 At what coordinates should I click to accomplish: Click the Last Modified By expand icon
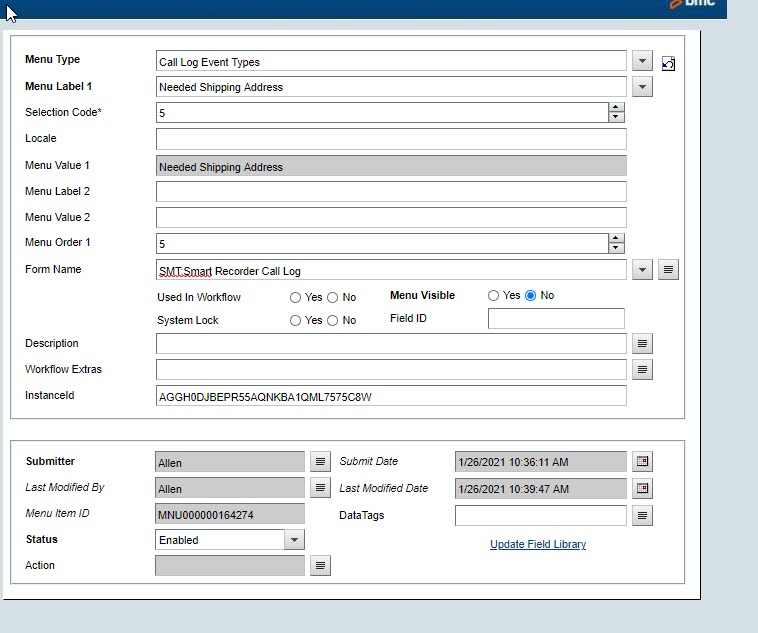319,488
